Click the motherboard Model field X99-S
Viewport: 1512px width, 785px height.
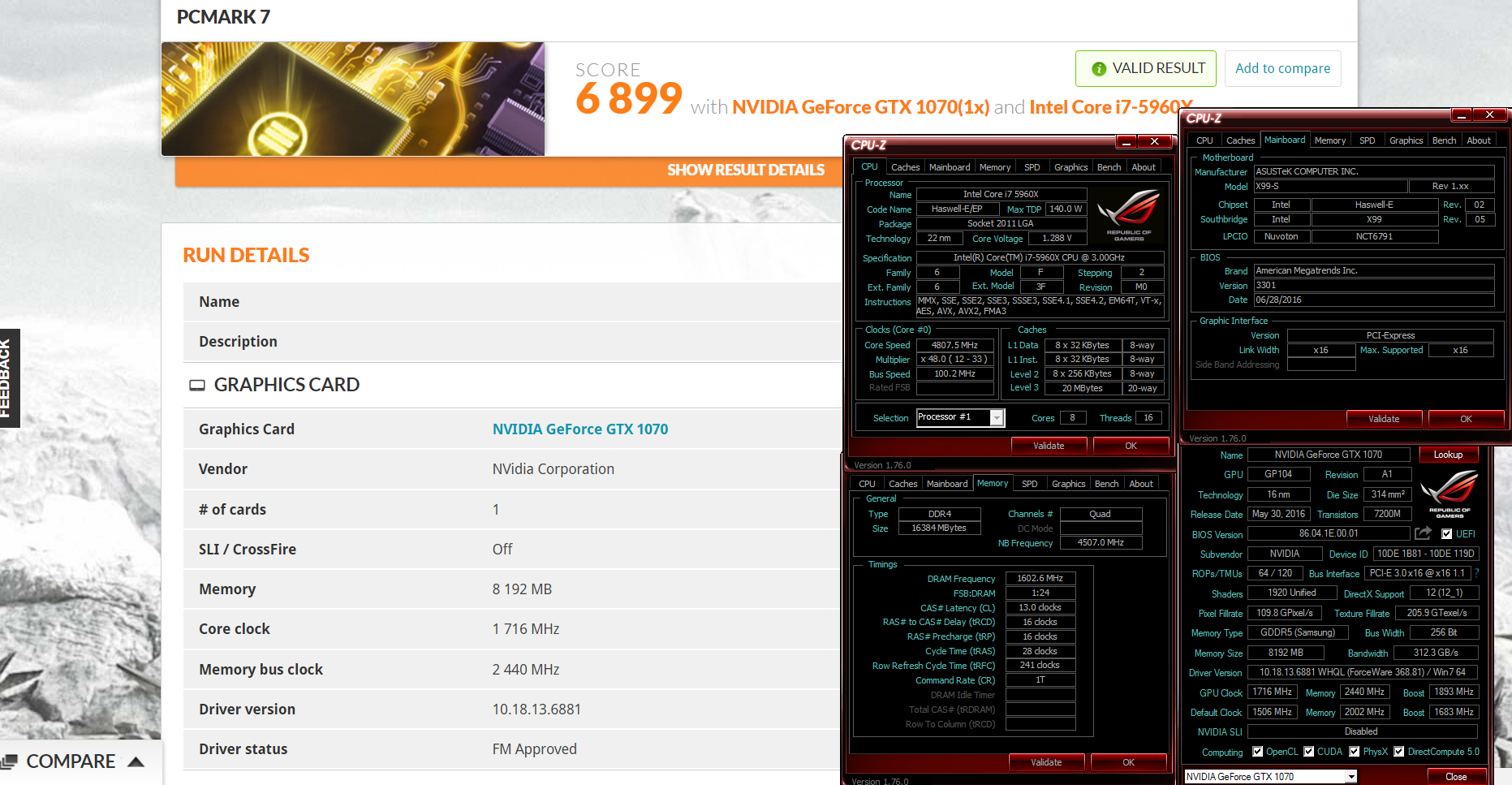point(1330,186)
